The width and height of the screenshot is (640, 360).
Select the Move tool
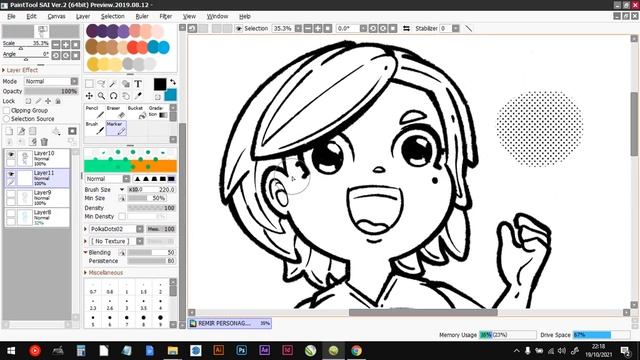pos(89,96)
